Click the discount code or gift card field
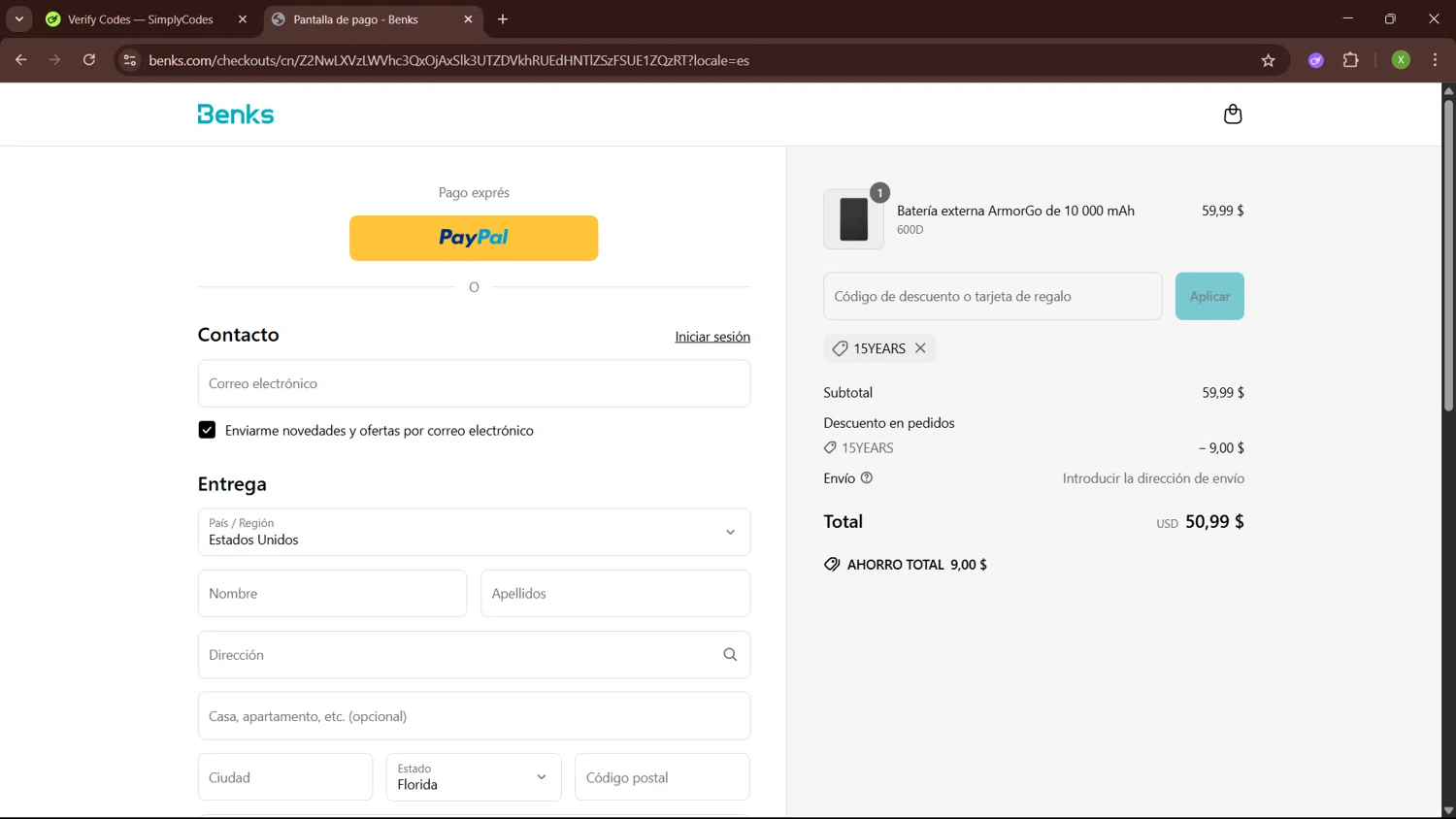 992,296
